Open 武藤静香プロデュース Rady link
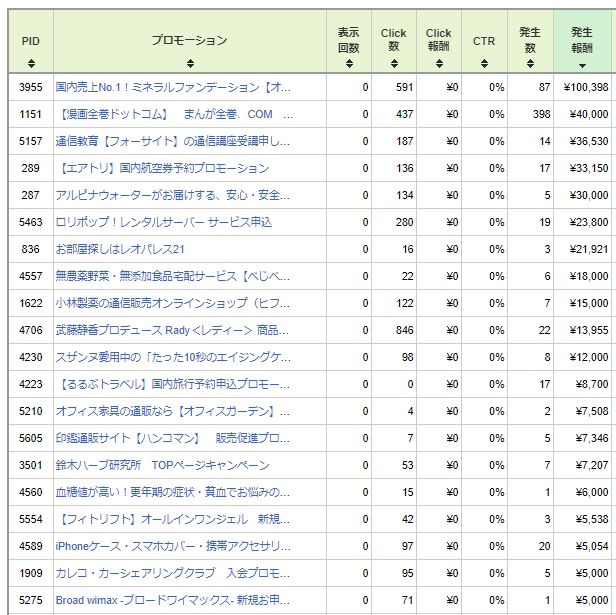 (172, 330)
